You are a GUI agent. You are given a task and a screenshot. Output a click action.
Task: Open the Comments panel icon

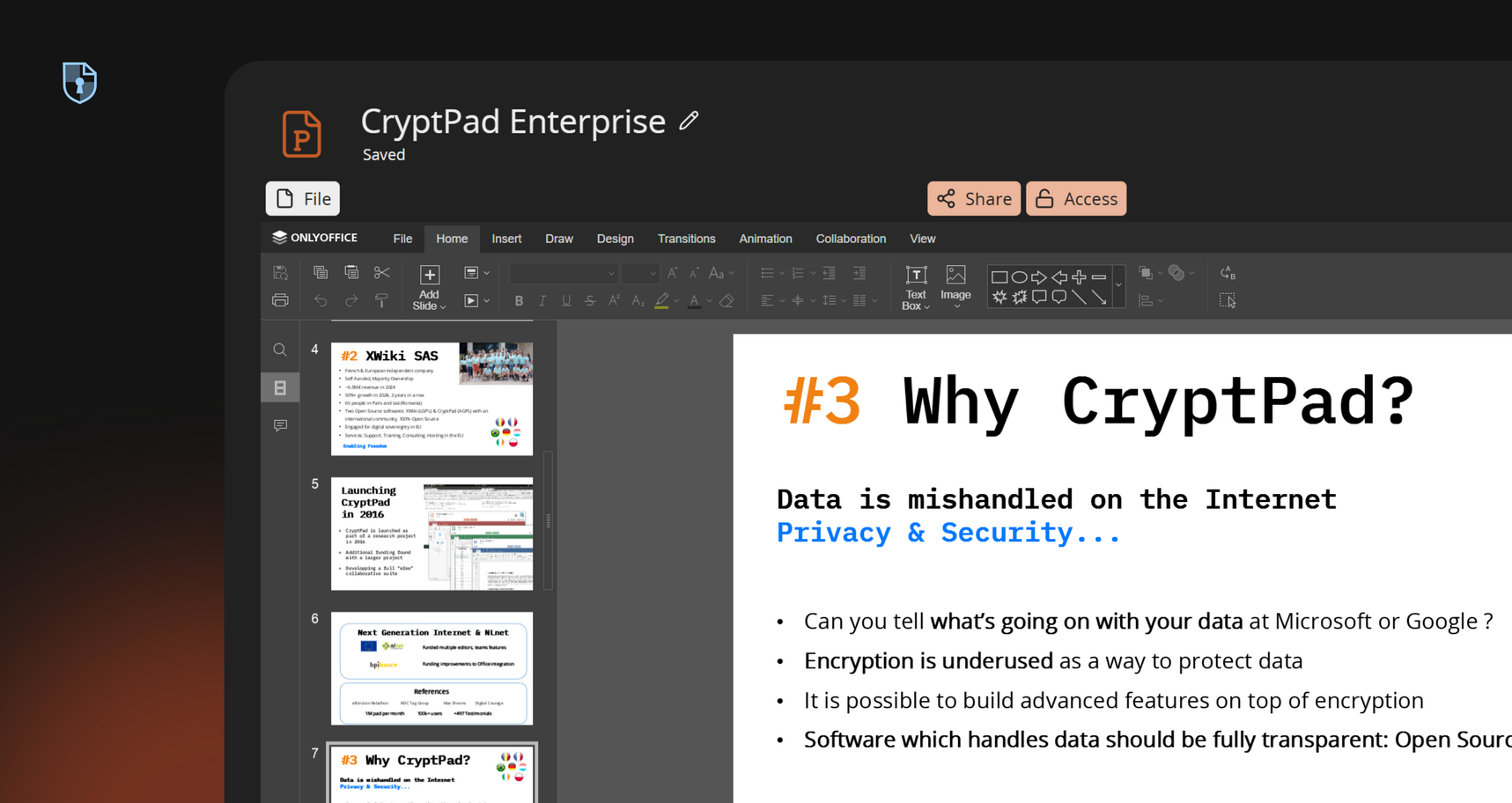[280, 425]
